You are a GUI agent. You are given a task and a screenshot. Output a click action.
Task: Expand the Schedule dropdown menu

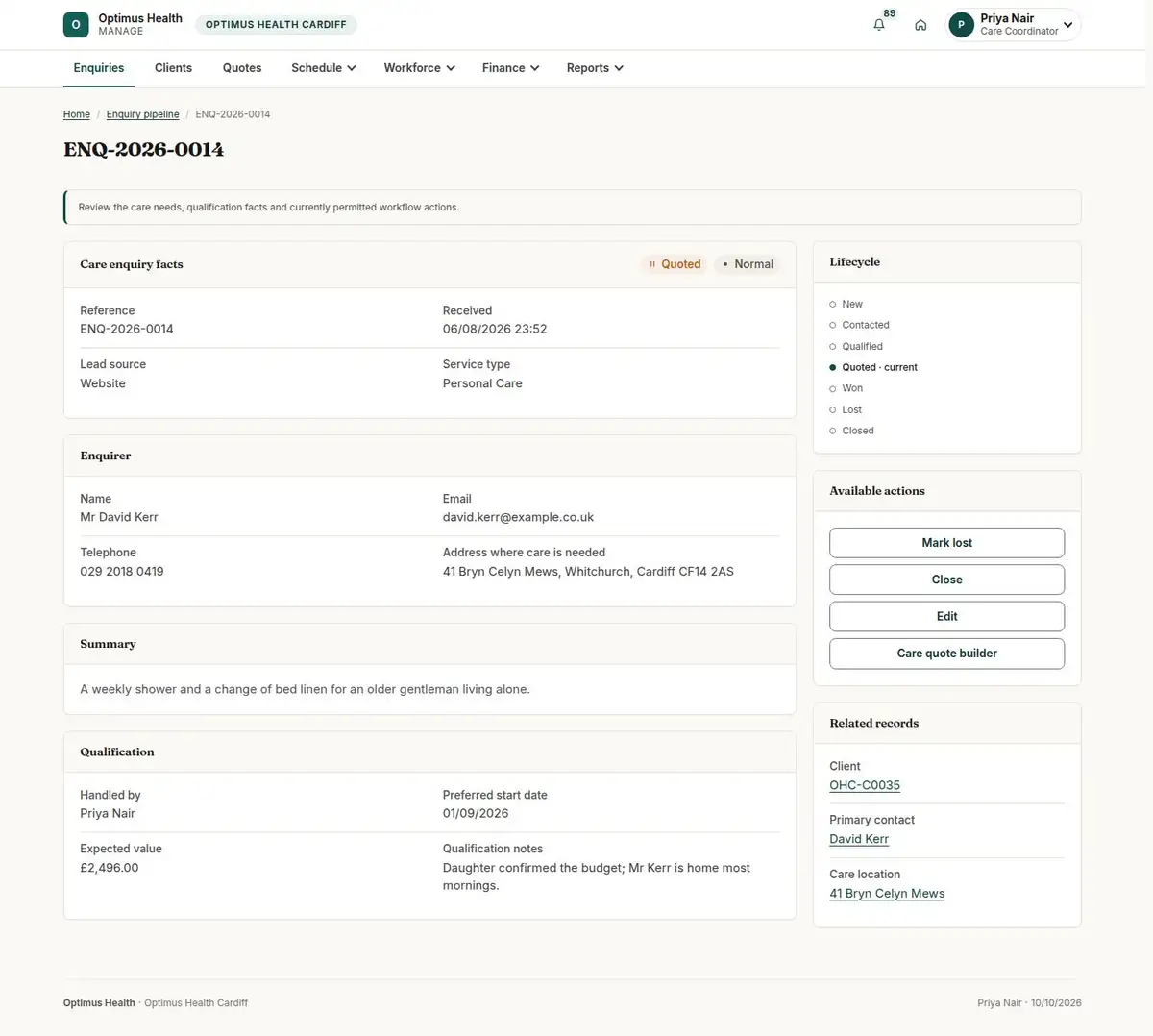click(x=324, y=68)
